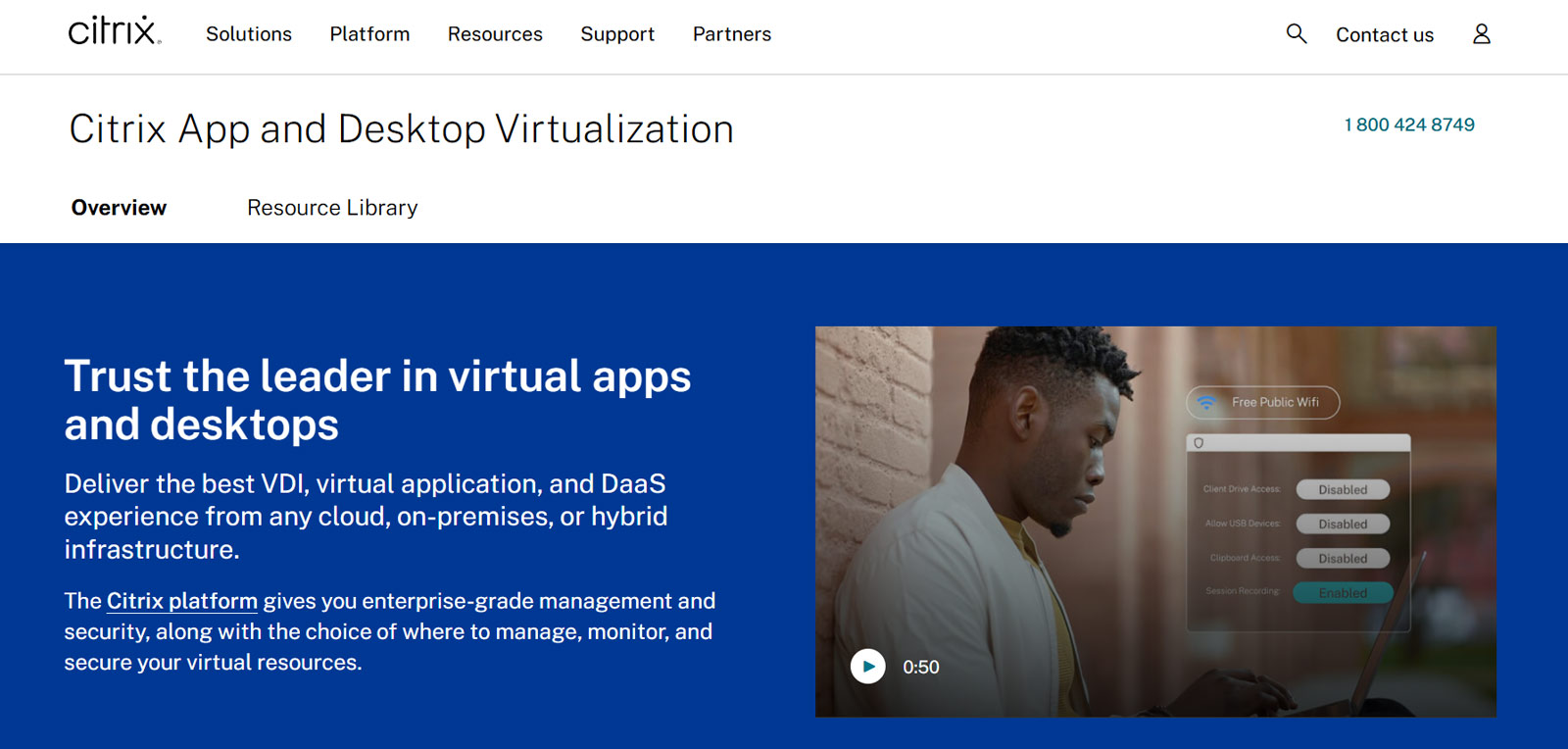Switch to the Resource Library tab
This screenshot has height=749, width=1568.
click(x=332, y=208)
